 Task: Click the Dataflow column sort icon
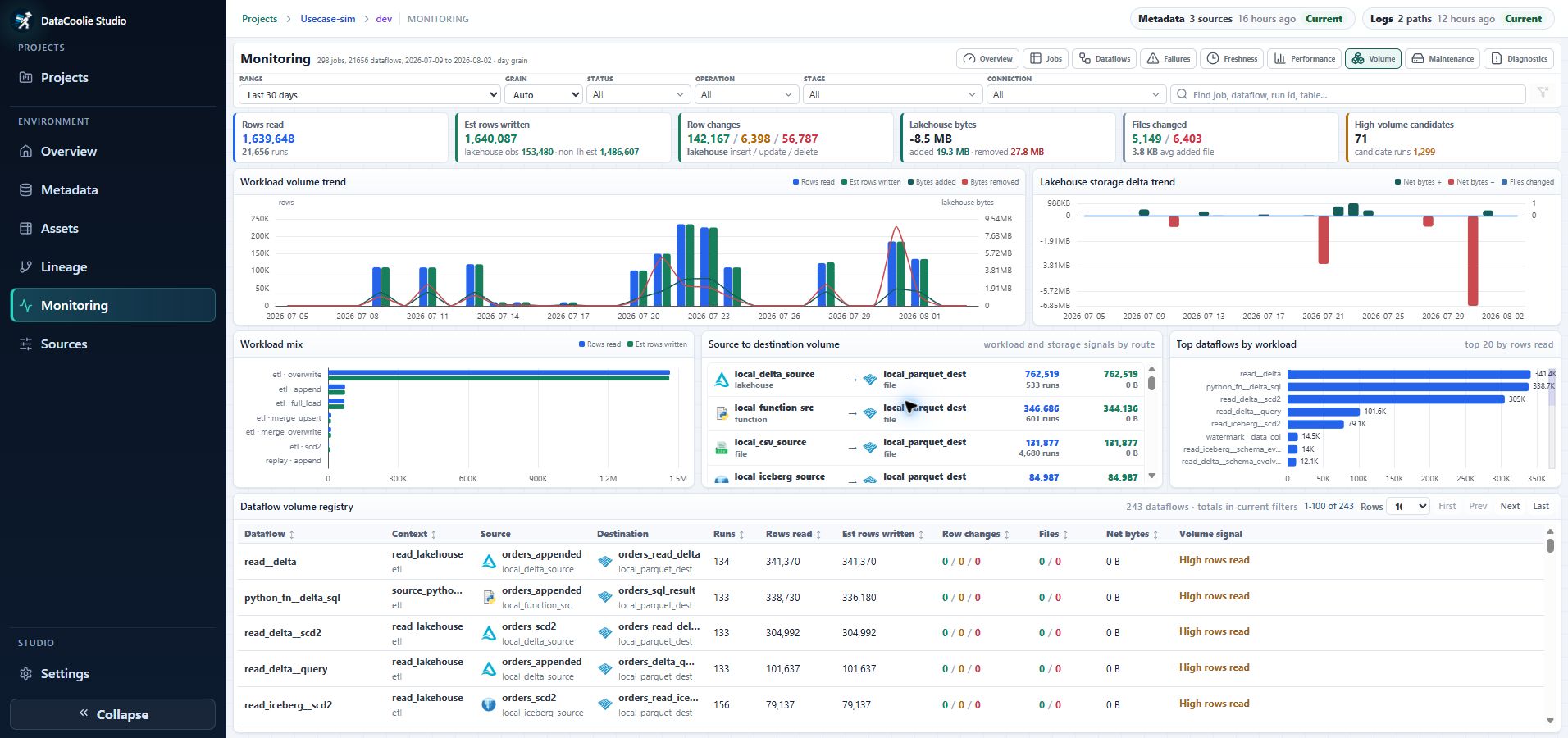click(x=291, y=535)
